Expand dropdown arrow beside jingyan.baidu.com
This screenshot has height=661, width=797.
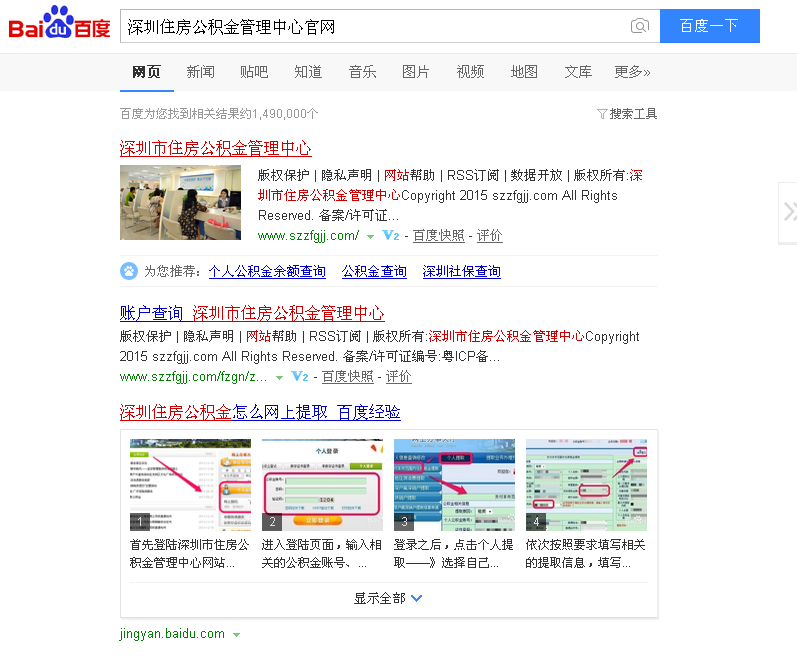pos(236,635)
